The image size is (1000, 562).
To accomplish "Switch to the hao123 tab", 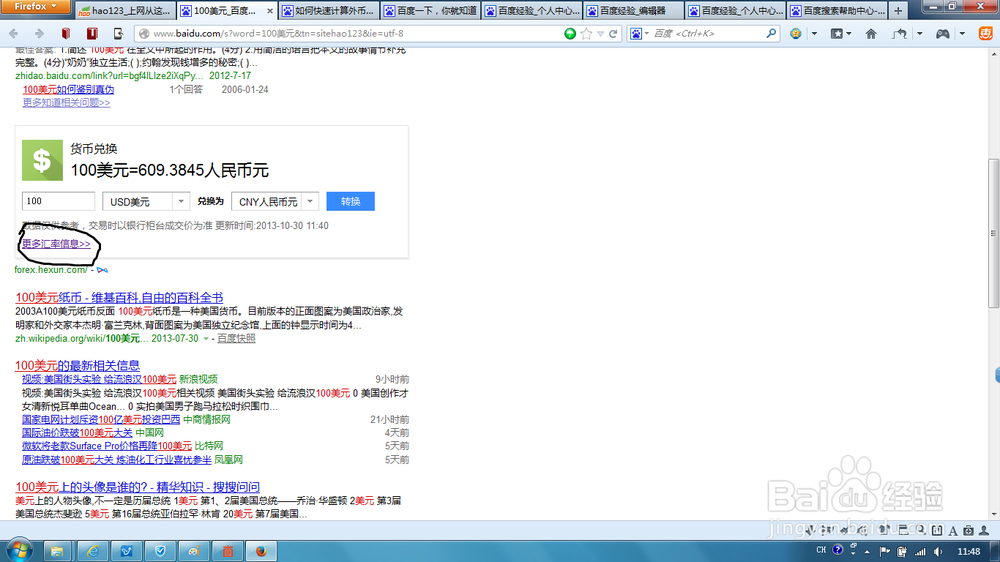I will pyautogui.click(x=124, y=11).
